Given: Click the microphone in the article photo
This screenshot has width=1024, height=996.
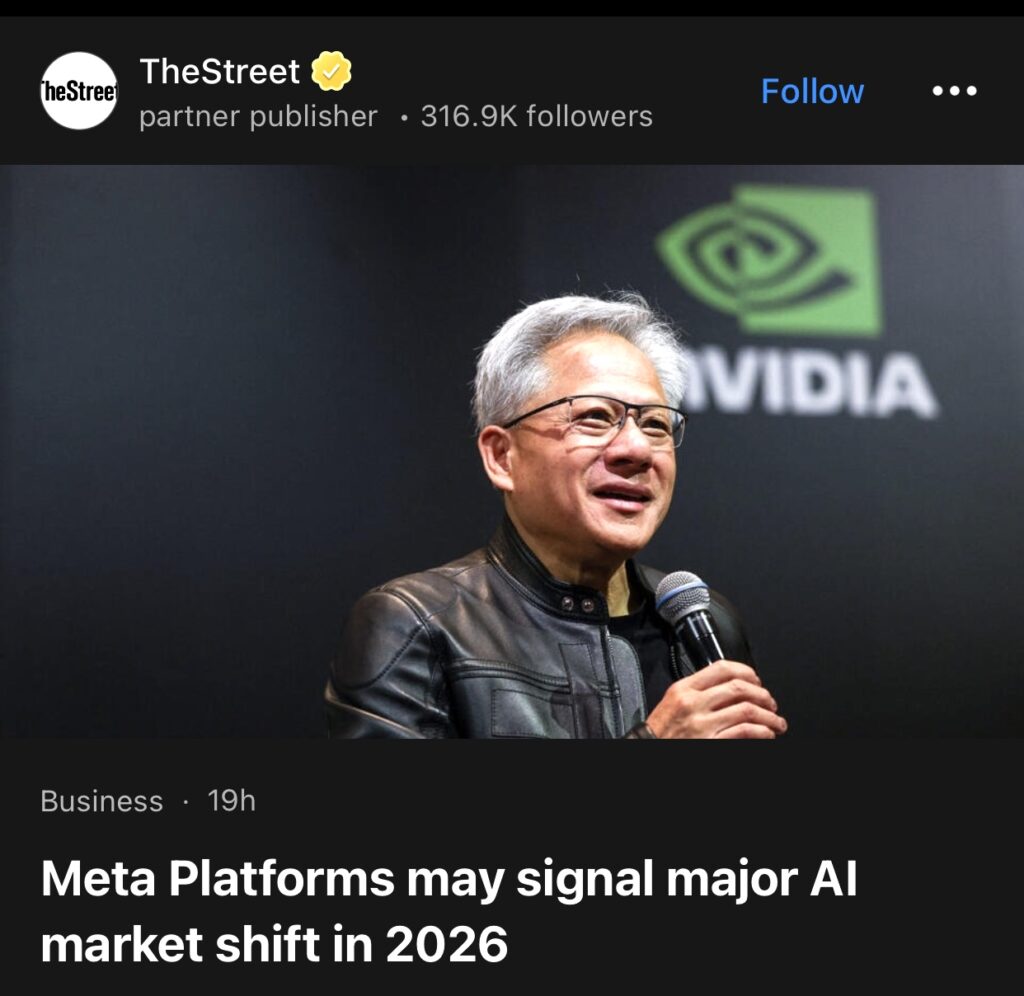Looking at the screenshot, I should pos(690,622).
